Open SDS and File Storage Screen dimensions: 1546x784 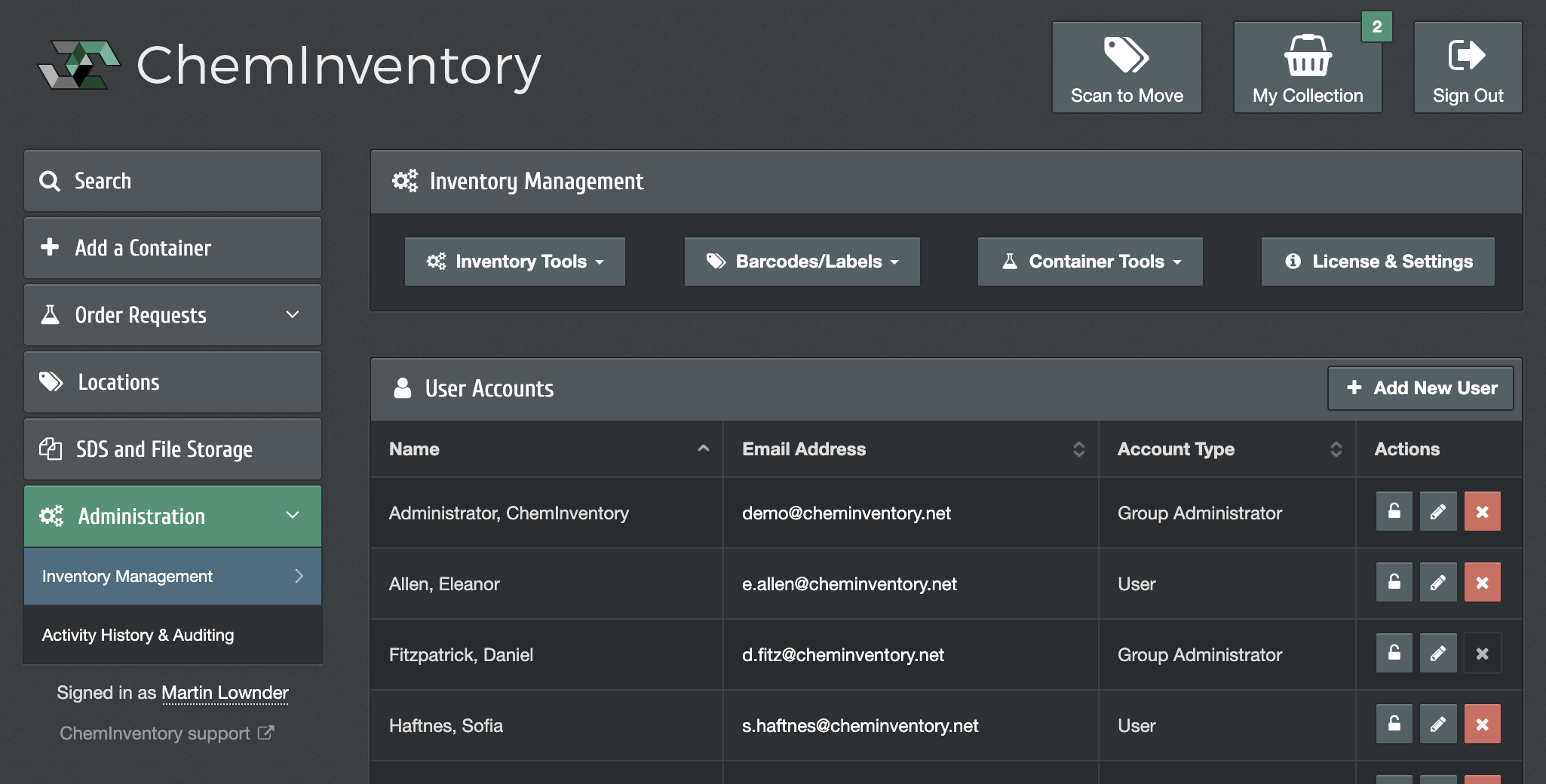point(173,449)
